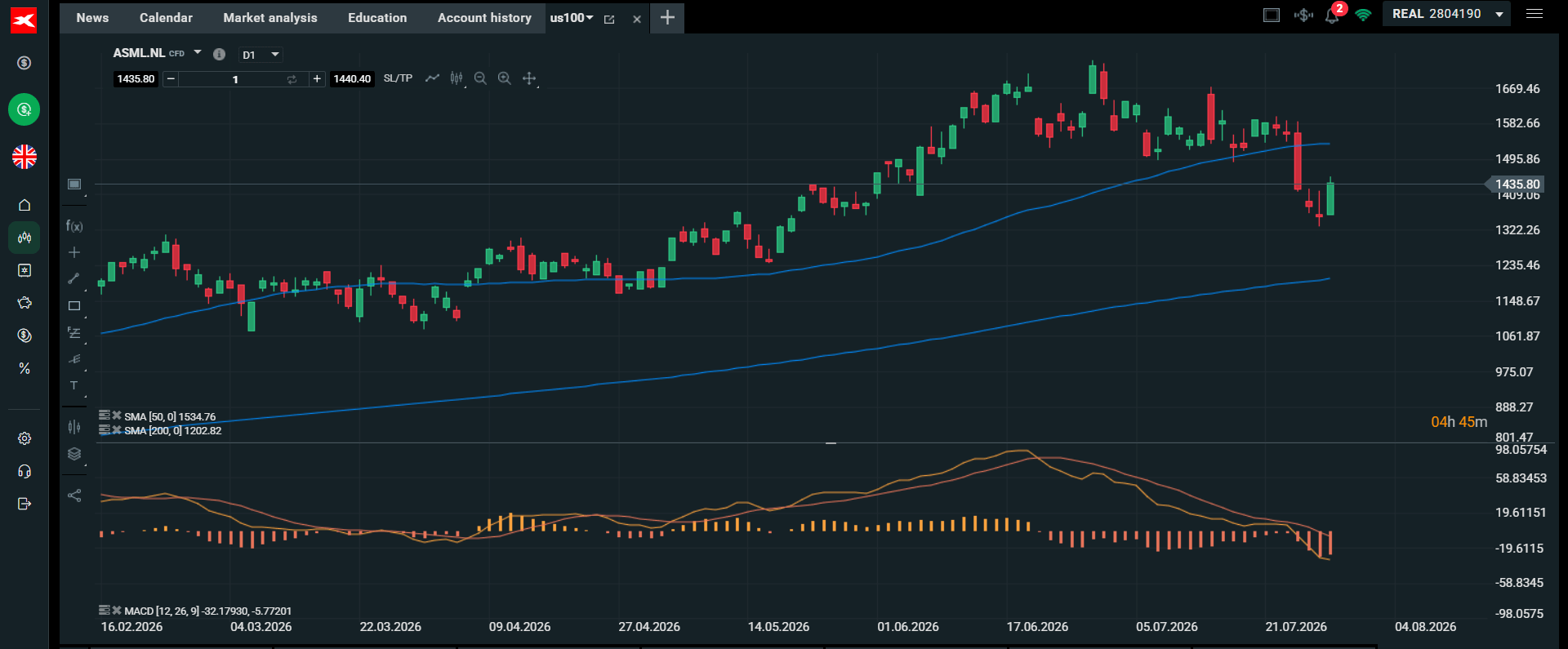Zoom out the chart
1568x649 pixels.
[480, 78]
